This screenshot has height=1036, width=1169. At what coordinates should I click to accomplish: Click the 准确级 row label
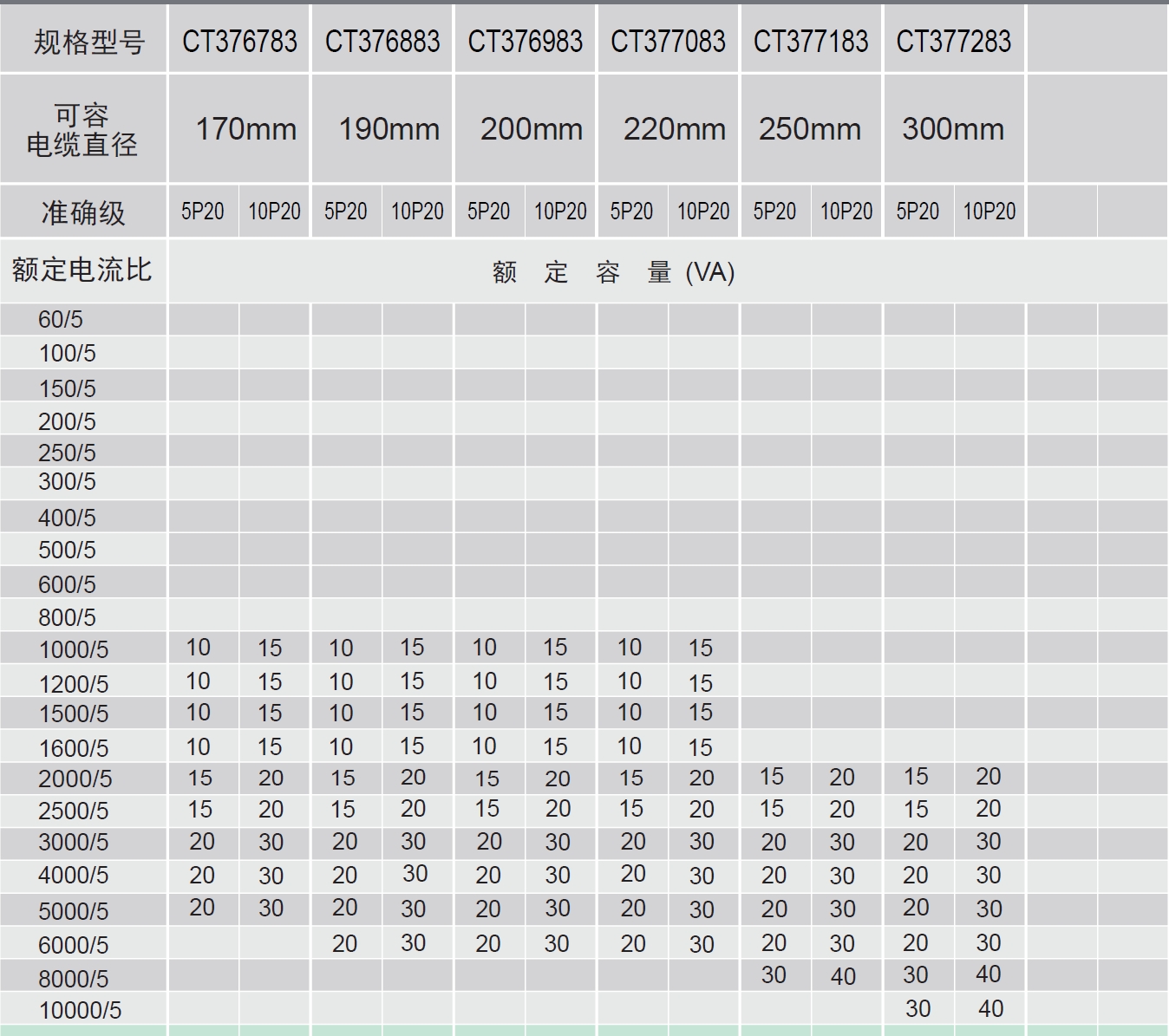(x=83, y=212)
